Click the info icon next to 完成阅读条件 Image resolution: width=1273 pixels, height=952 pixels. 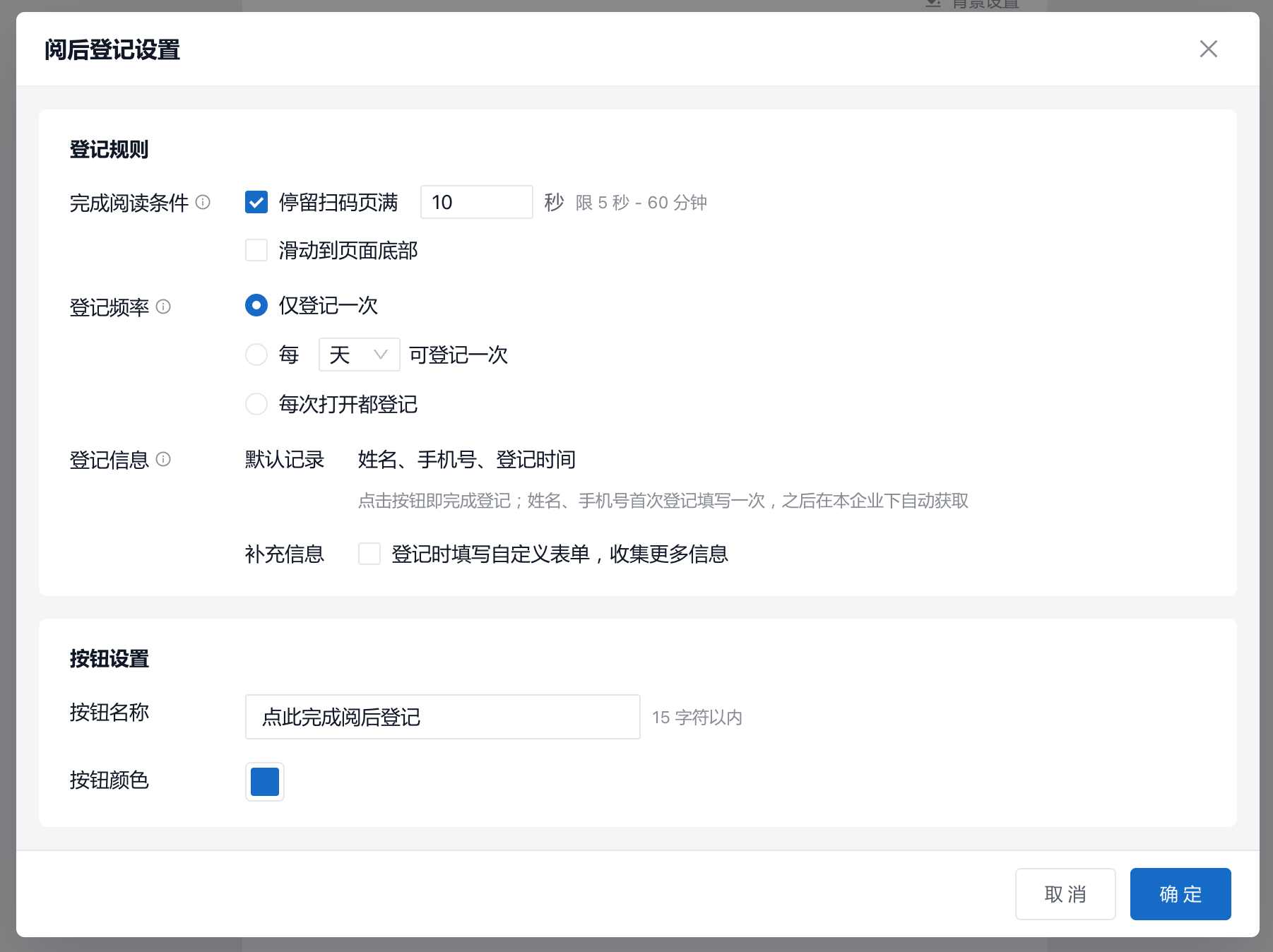click(203, 203)
